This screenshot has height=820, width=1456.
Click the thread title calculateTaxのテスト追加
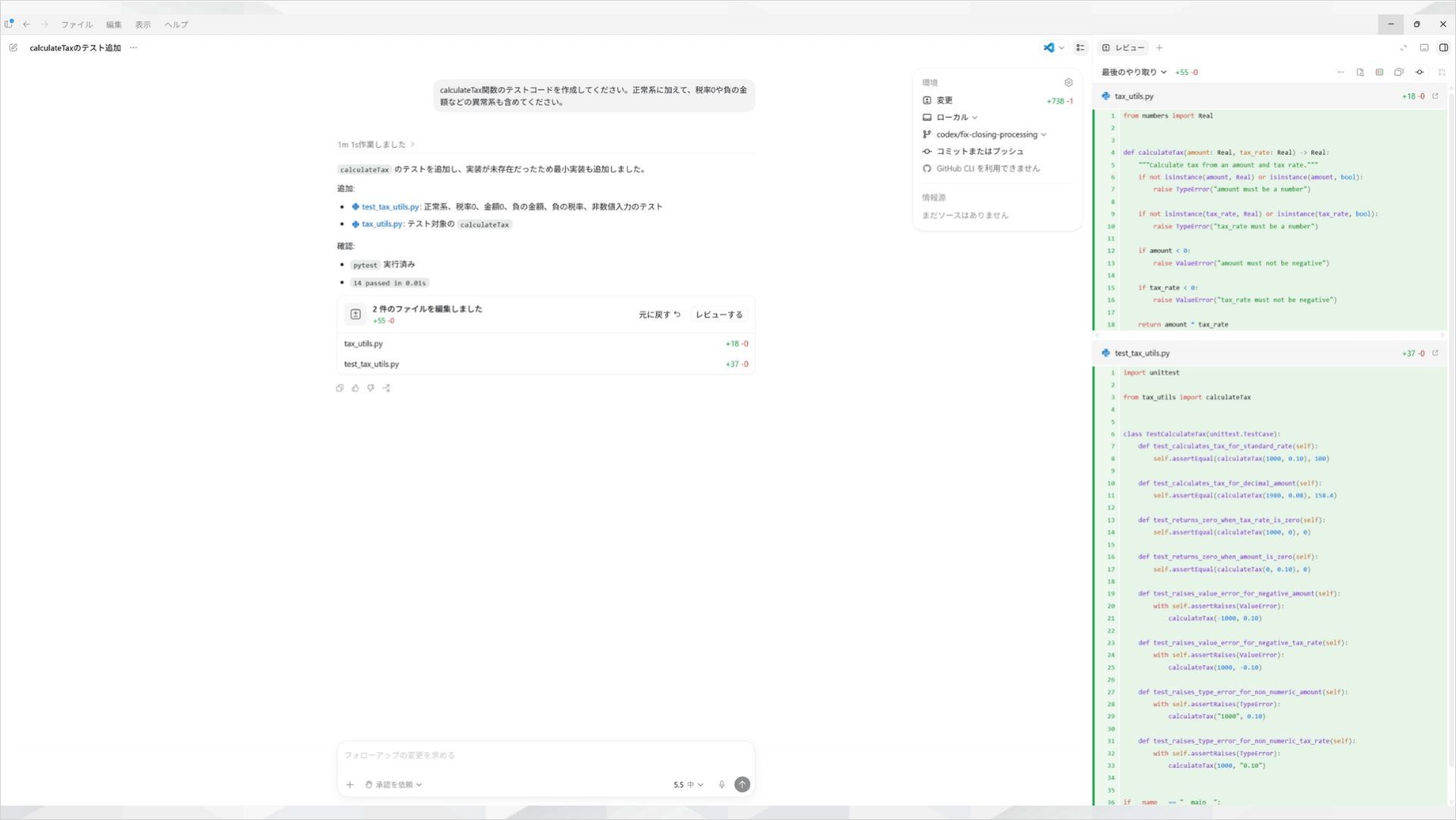[75, 48]
